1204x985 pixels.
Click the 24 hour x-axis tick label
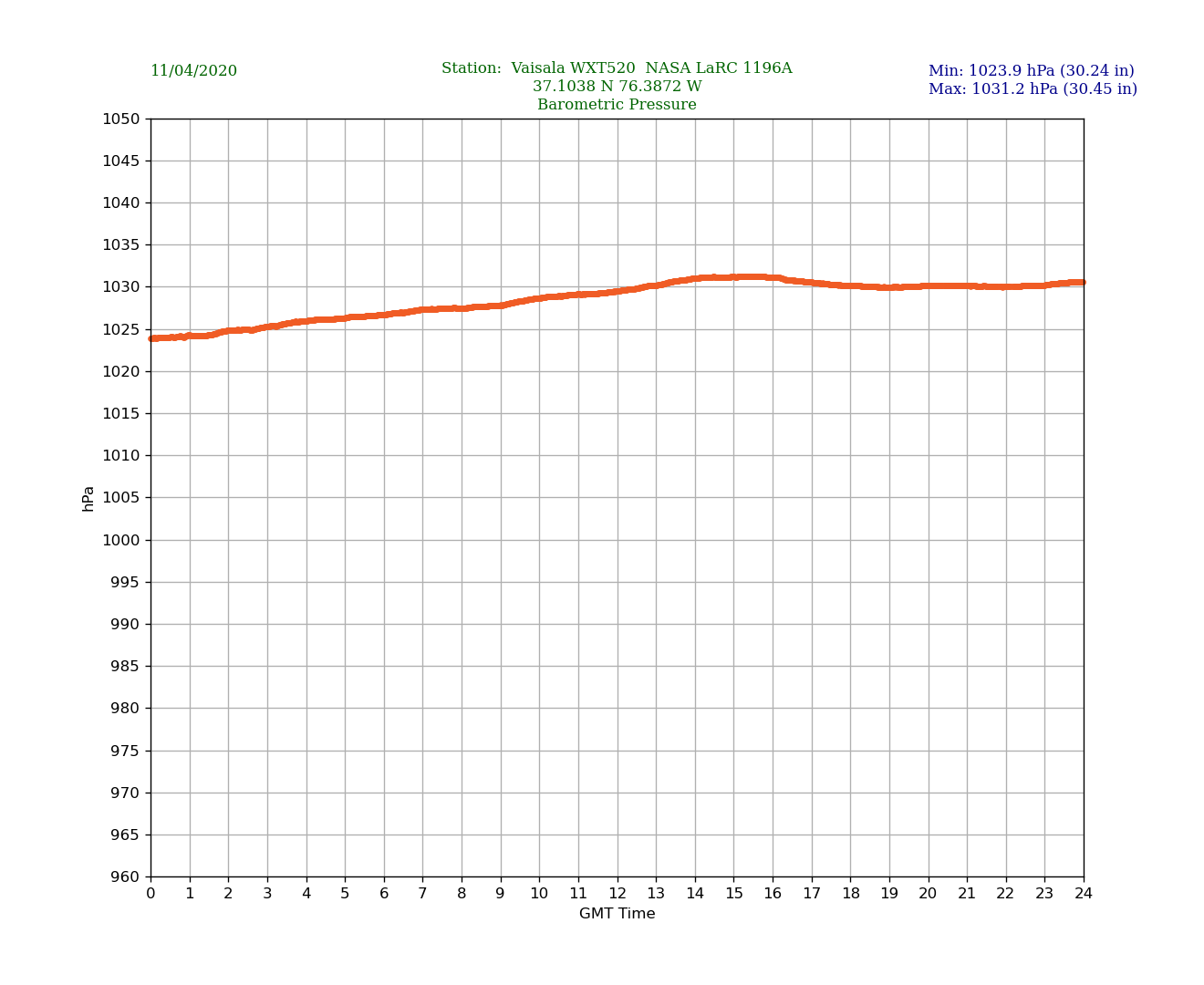pyautogui.click(x=1084, y=894)
